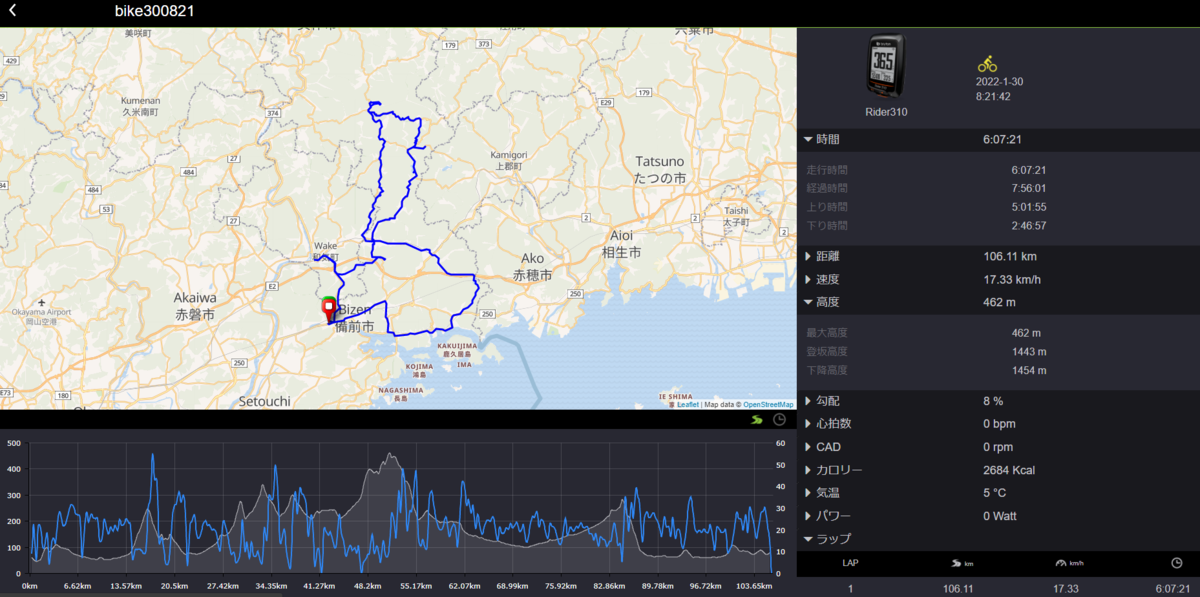Screen dimensions: 1200x597
Task: Click the gradient value 8 %
Action: point(993,401)
